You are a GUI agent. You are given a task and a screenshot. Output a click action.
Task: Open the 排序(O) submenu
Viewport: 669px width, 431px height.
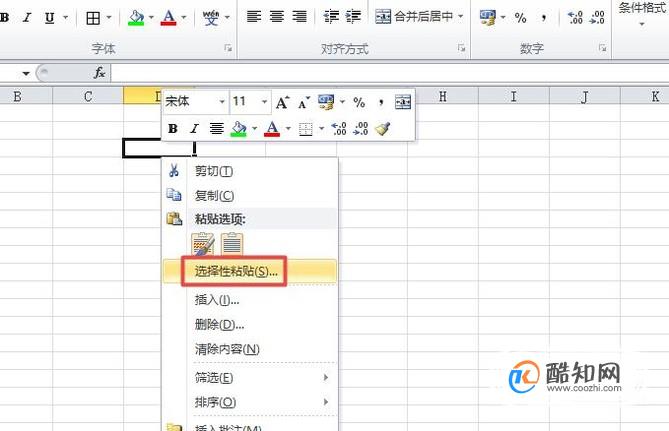(x=250, y=402)
